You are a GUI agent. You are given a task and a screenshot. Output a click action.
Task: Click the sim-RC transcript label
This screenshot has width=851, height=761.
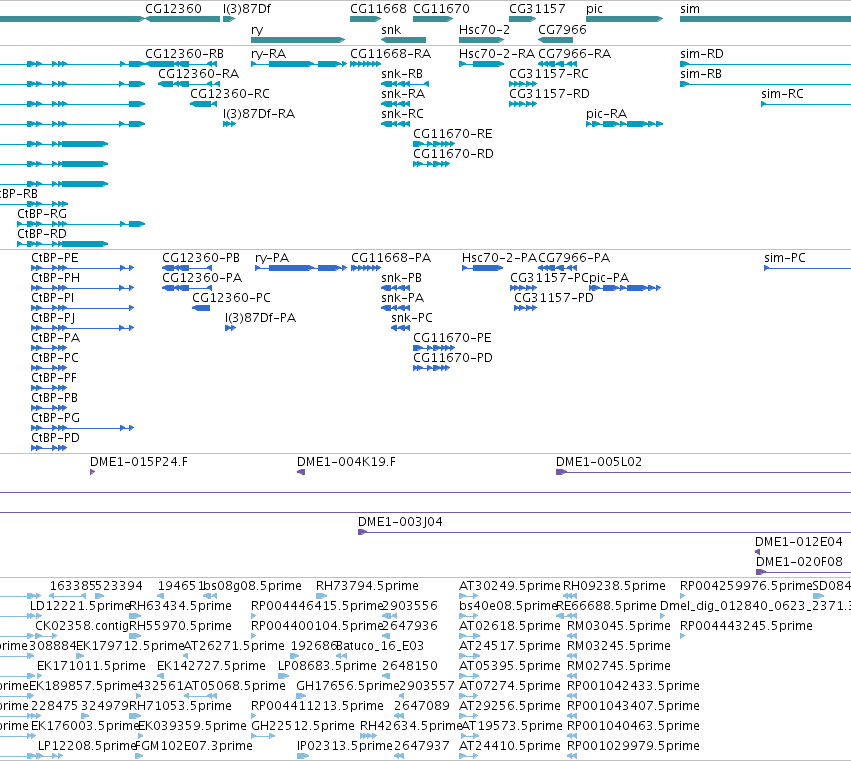(x=782, y=94)
